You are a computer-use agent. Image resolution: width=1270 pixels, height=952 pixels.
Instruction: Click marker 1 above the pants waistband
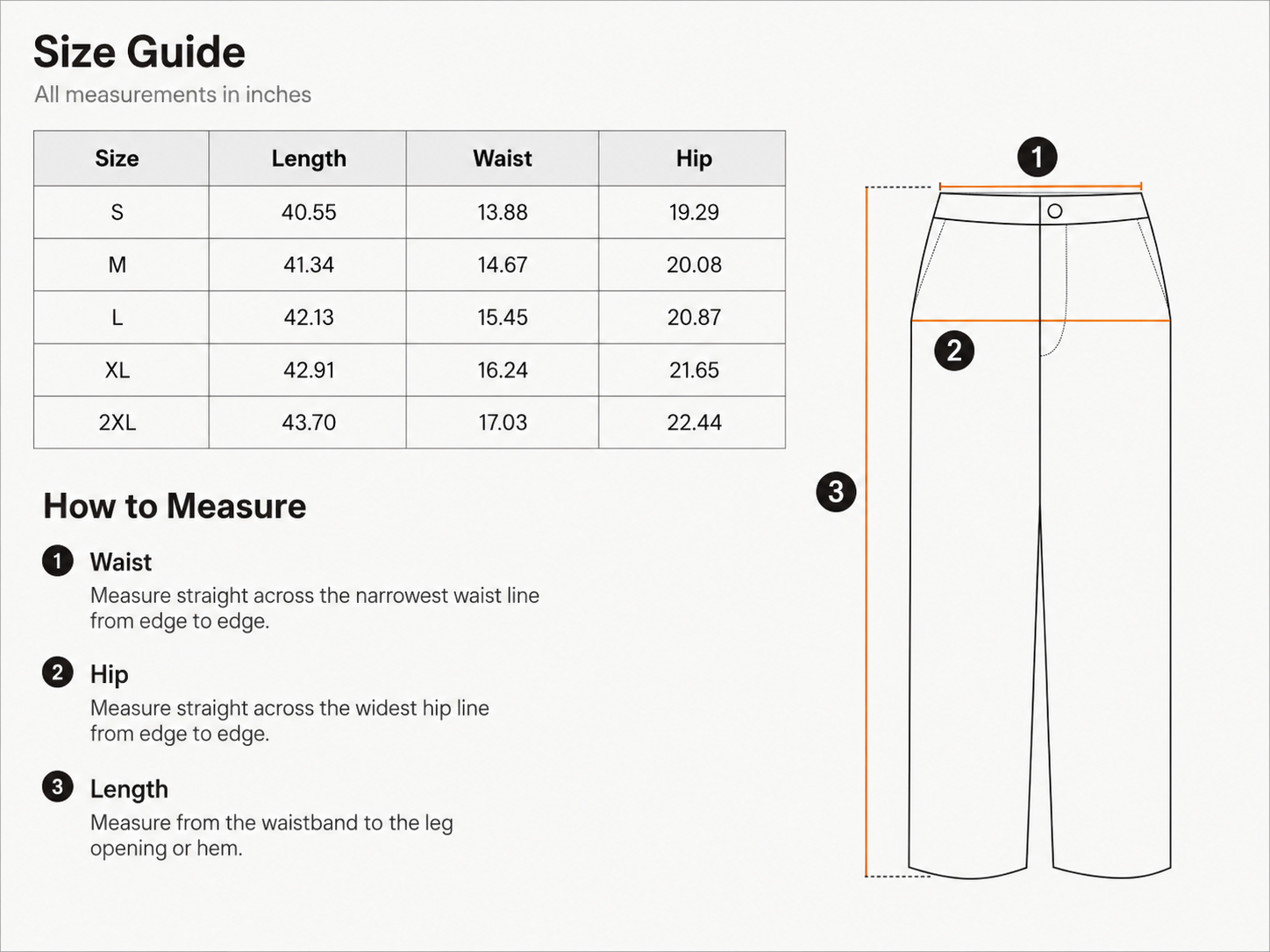[x=1037, y=157]
